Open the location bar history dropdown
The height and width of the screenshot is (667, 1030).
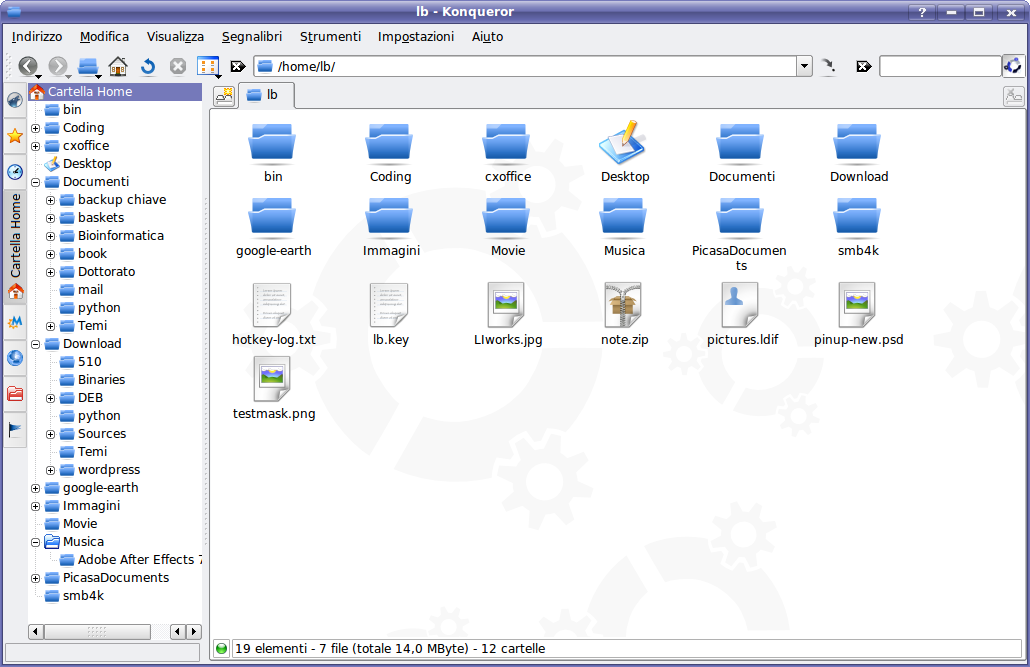click(x=804, y=67)
